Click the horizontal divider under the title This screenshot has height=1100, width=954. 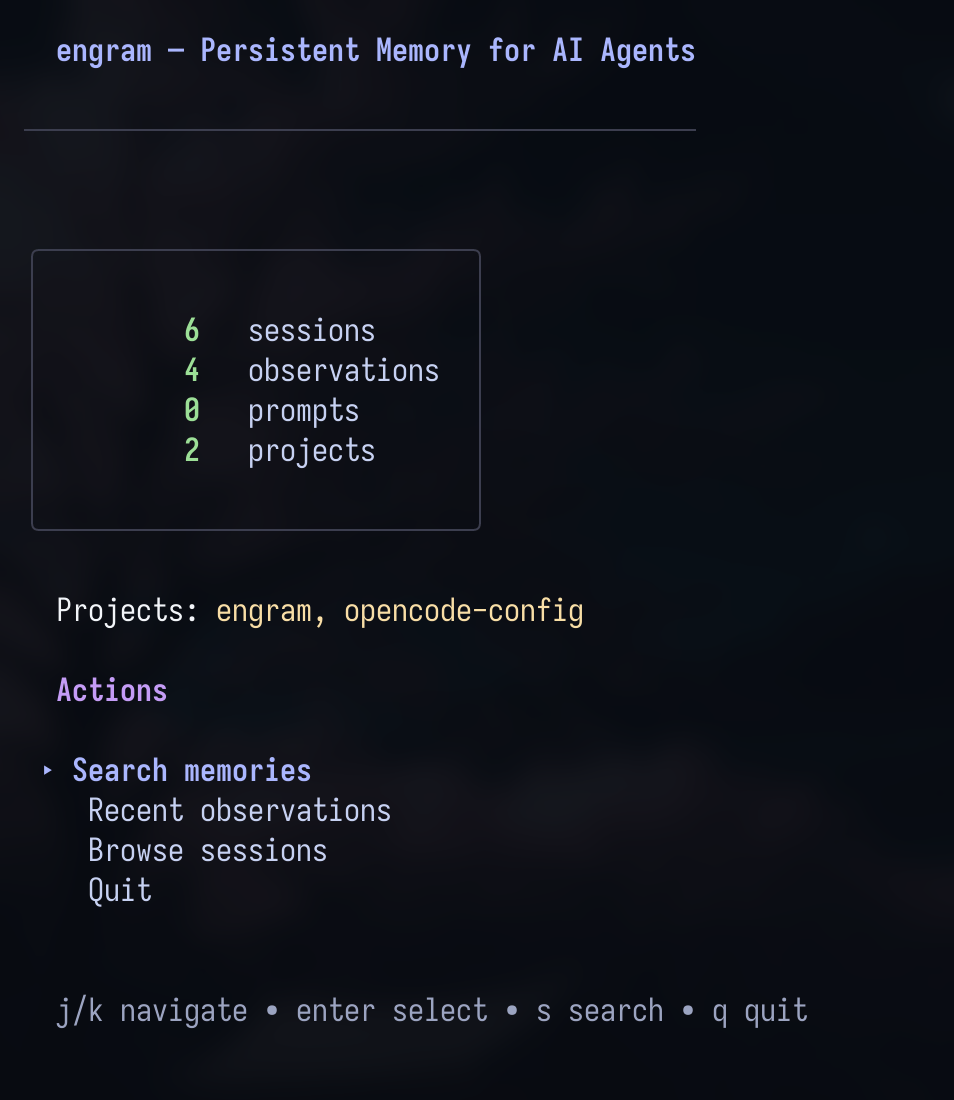tap(359, 130)
